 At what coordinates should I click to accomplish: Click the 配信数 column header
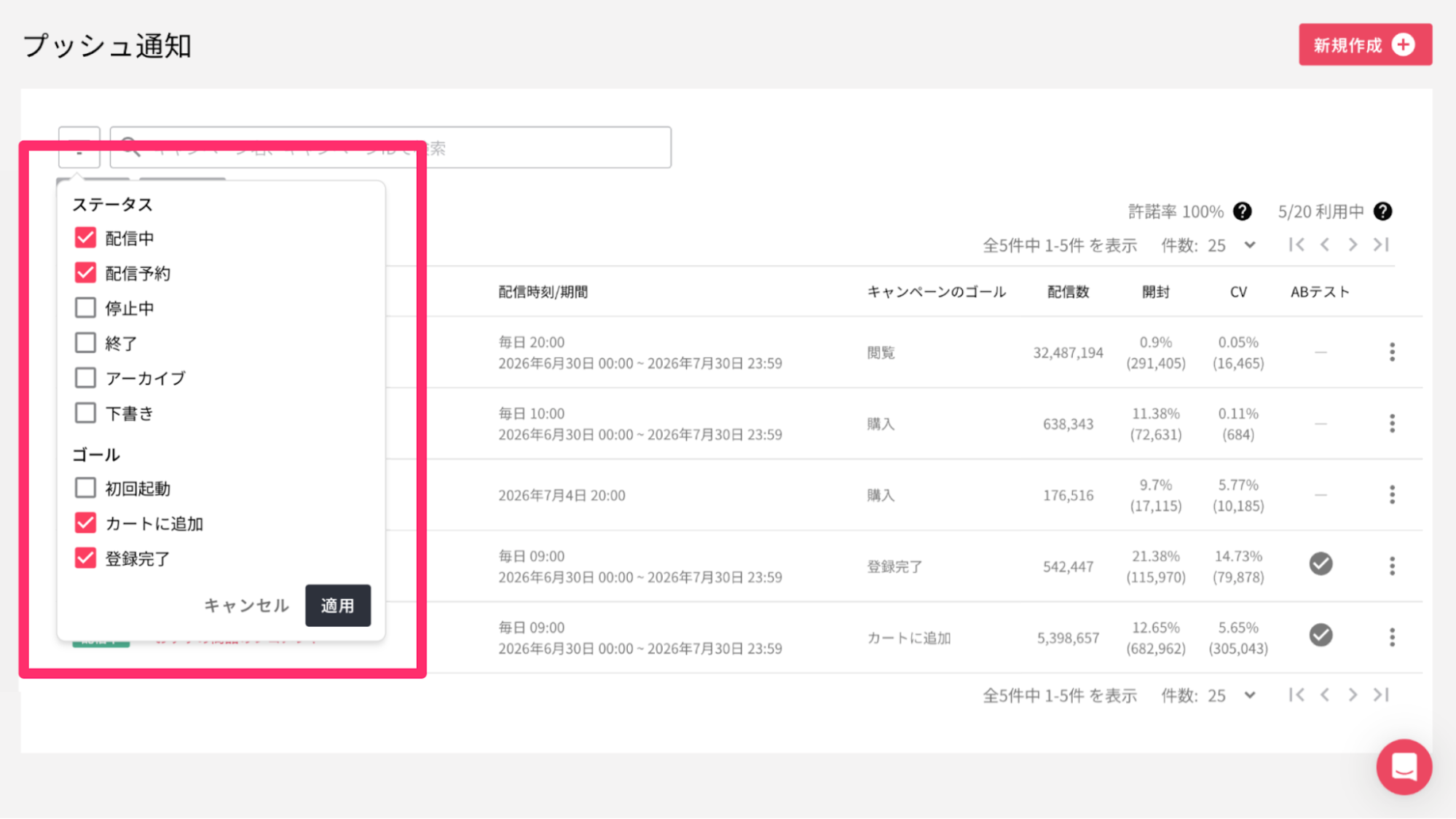1068,292
